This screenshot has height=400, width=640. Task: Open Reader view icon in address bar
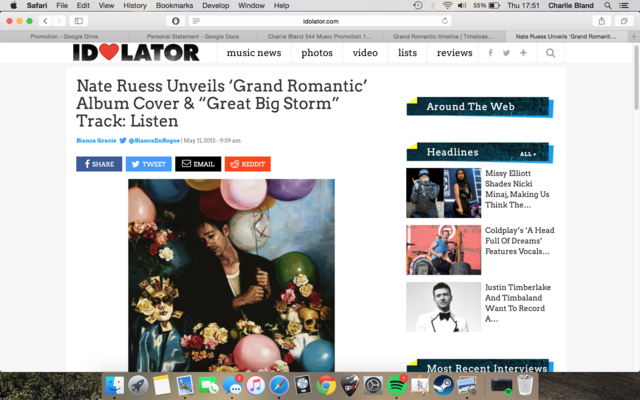196,21
